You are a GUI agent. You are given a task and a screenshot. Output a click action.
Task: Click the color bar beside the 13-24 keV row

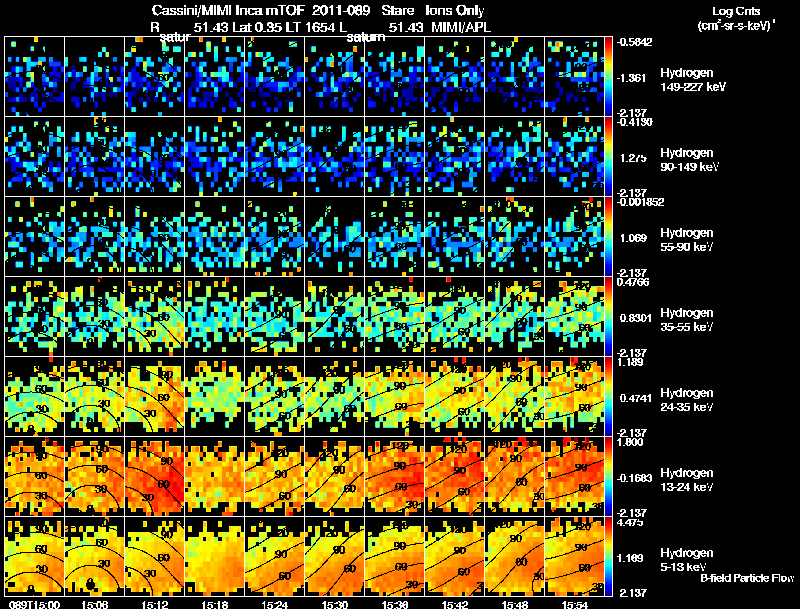tap(608, 476)
